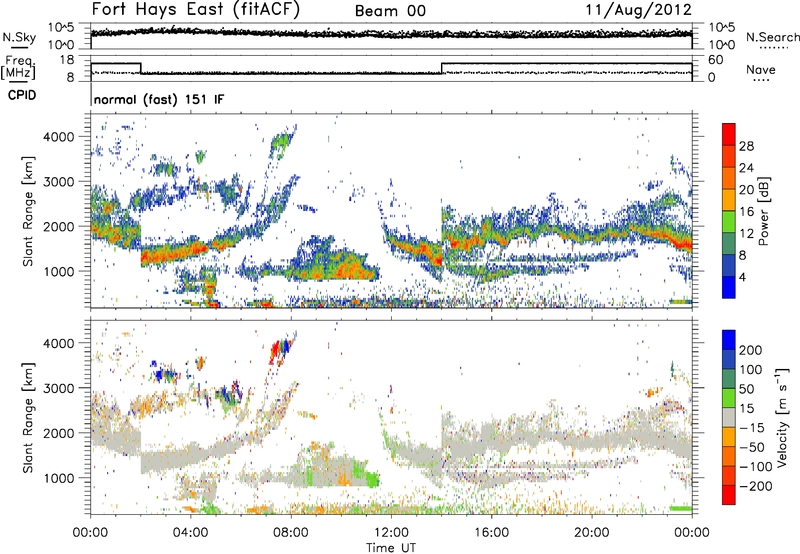Click the '28' Power colorbar tick label
The width and height of the screenshot is (800, 554).
click(746, 146)
